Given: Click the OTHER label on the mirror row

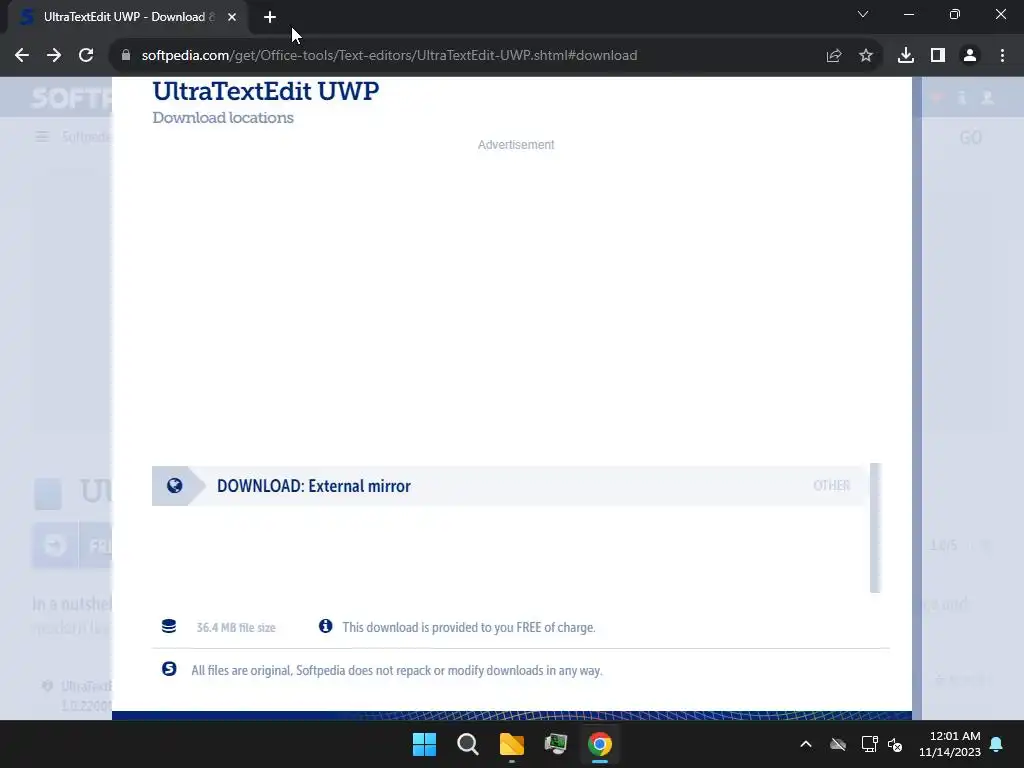Looking at the screenshot, I should click(831, 485).
